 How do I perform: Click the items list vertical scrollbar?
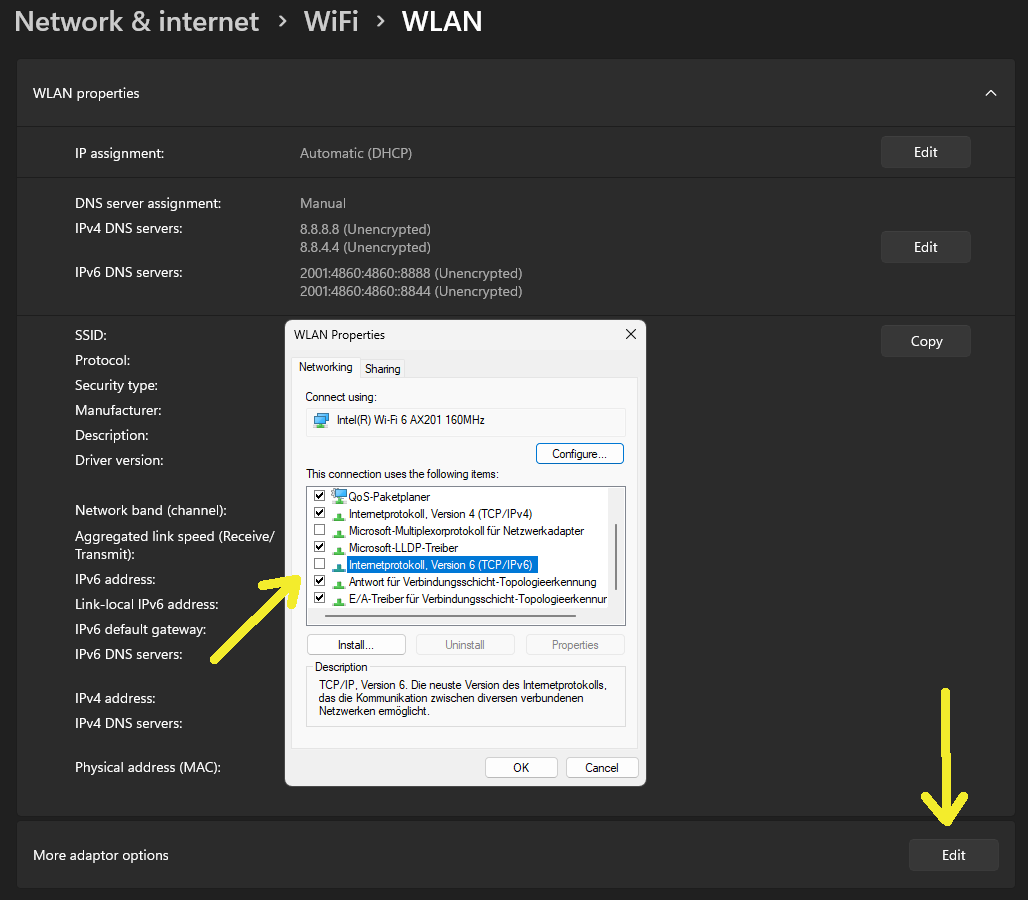(616, 556)
